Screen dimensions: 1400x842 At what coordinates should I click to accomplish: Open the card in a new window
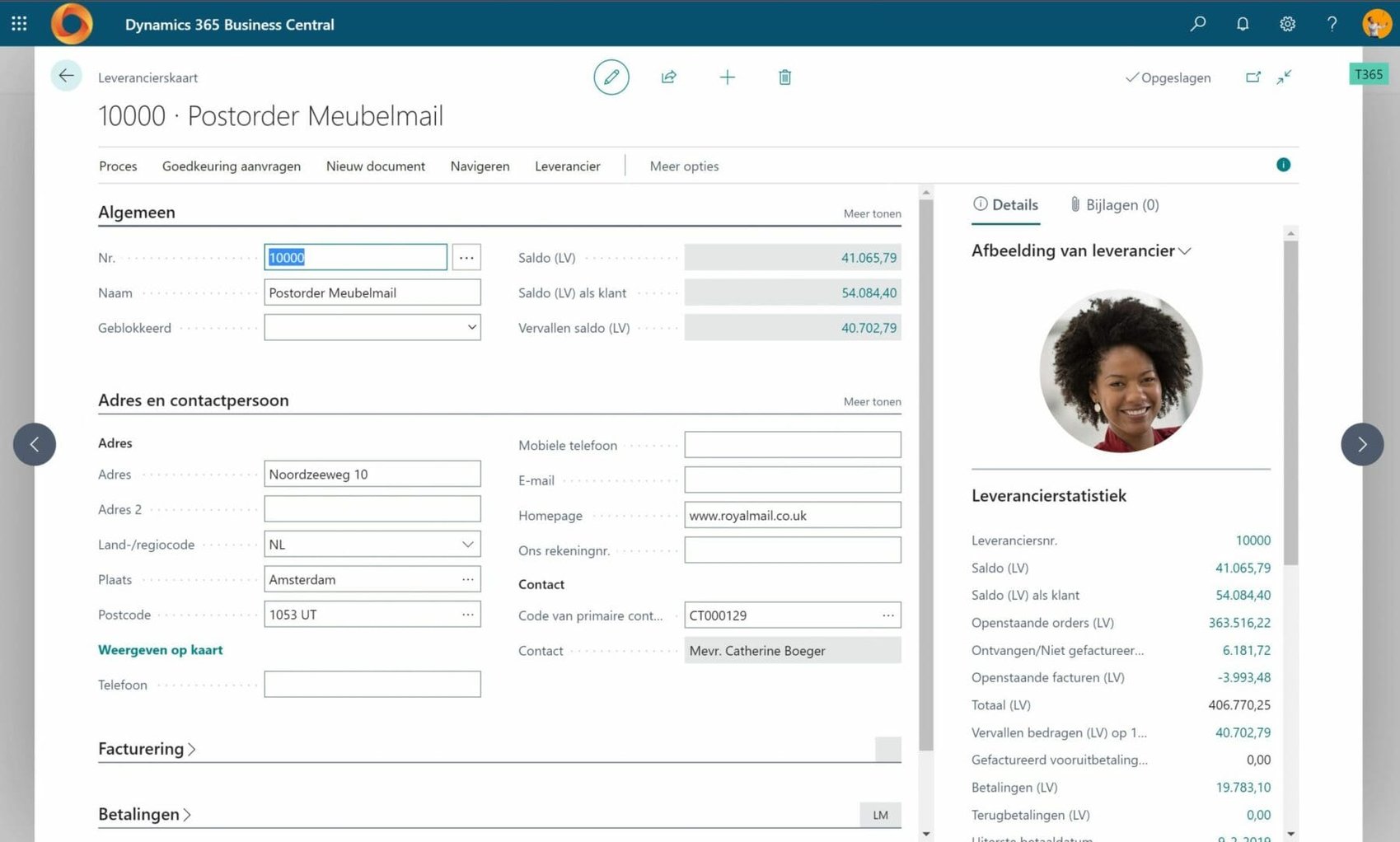pos(1253,77)
